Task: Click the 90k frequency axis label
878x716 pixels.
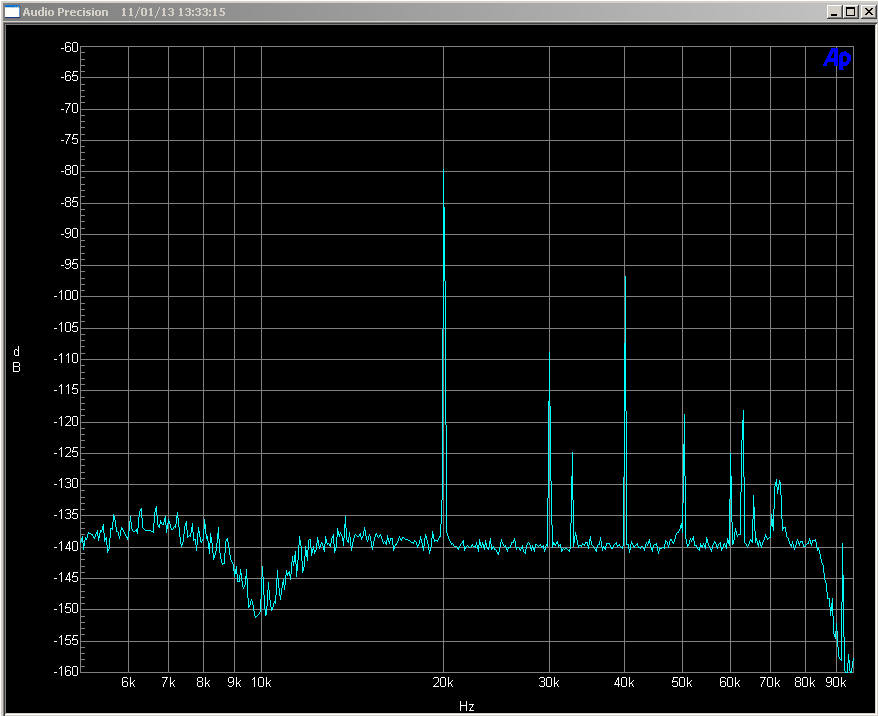Action: click(835, 682)
